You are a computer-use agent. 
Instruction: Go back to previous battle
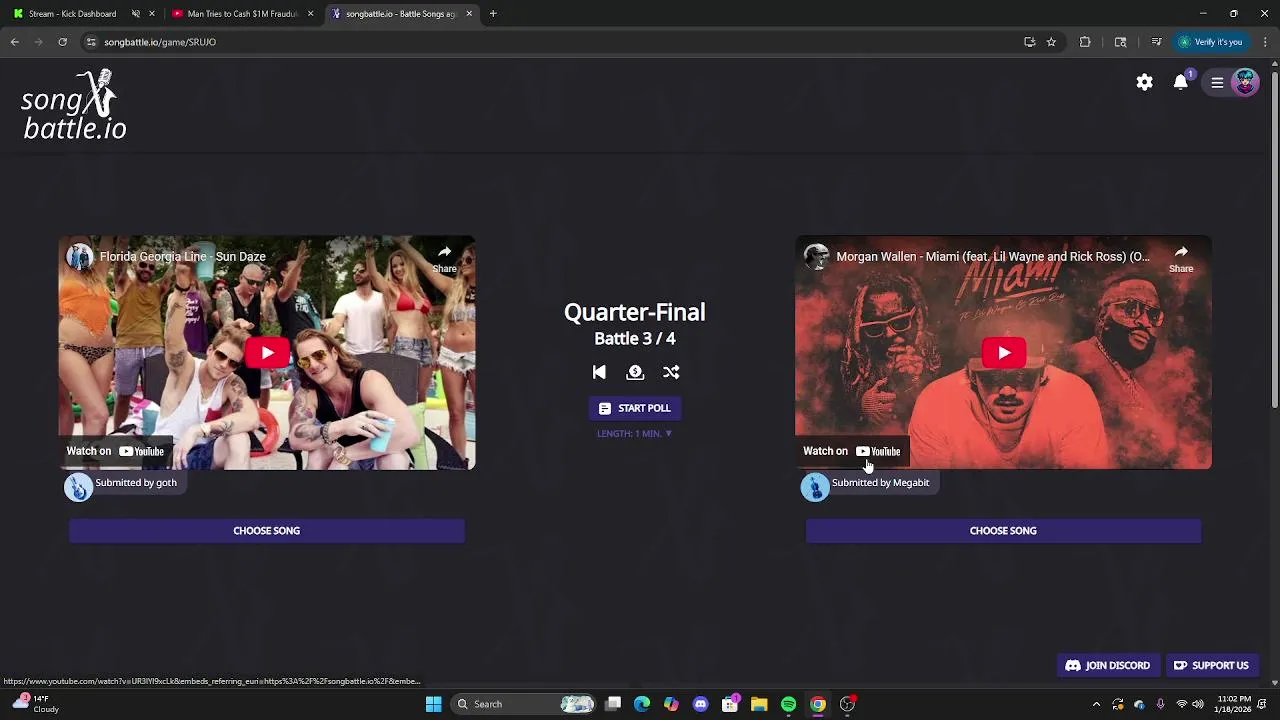click(599, 372)
